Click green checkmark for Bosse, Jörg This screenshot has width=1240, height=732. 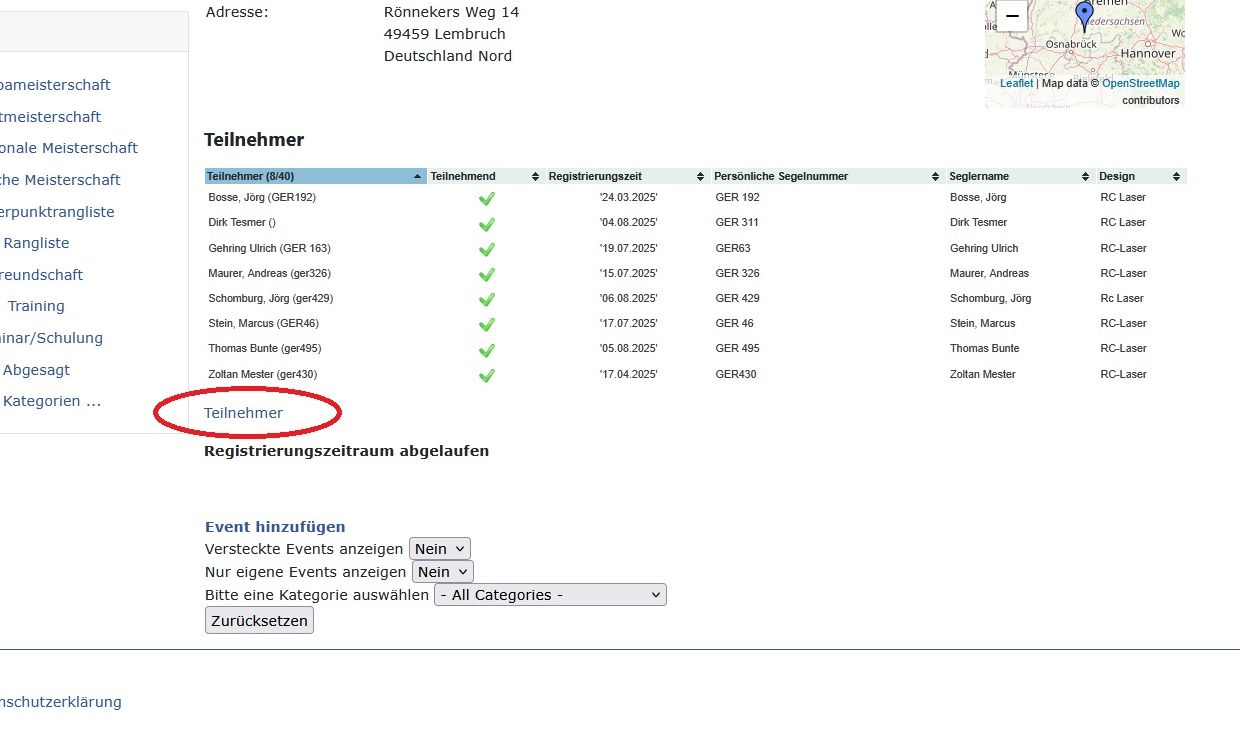click(x=487, y=198)
